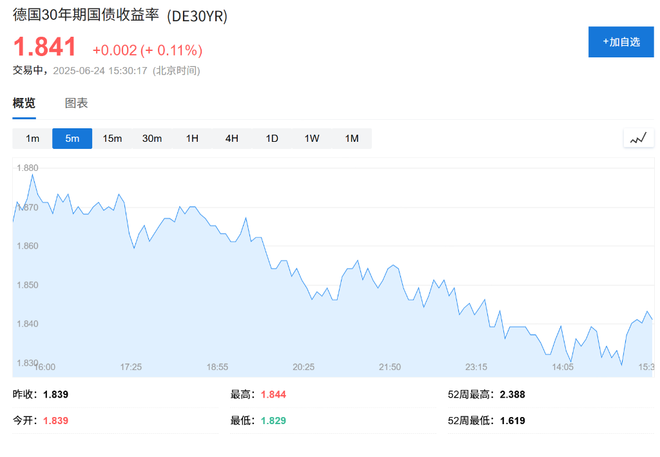Image resolution: width=660 pixels, height=457 pixels.
Task: Click the 14:05 time axis label
Action: coord(563,367)
